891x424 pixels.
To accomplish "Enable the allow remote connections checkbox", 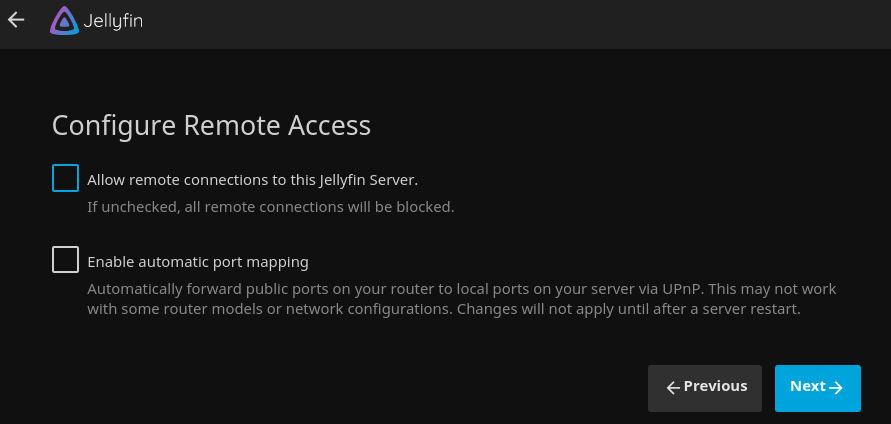I will (x=65, y=179).
